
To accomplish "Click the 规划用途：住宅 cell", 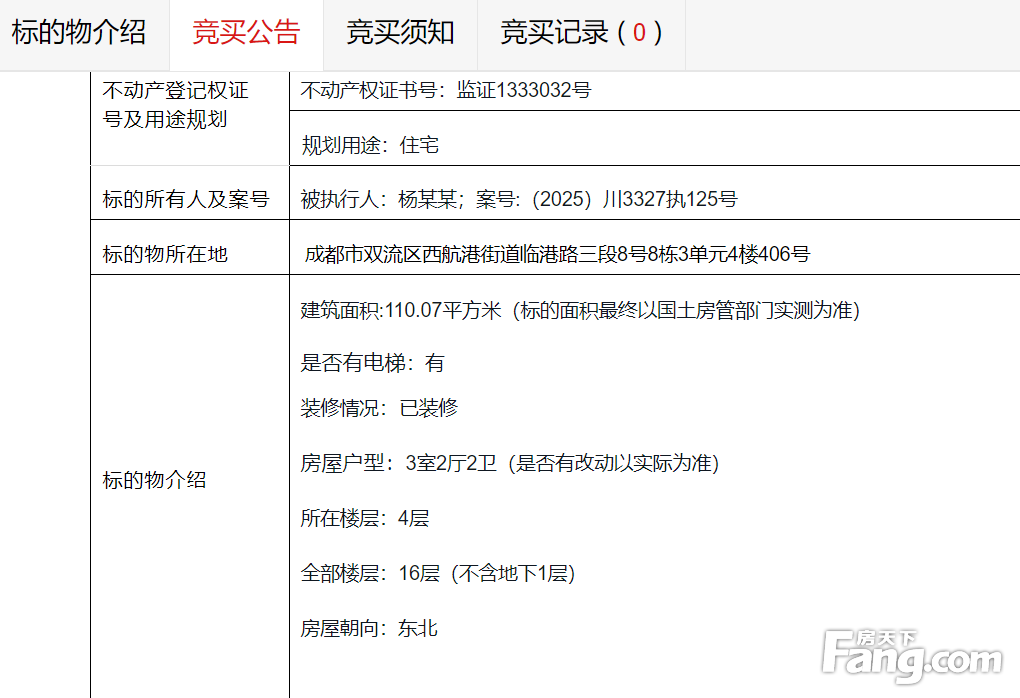I will 370,146.
